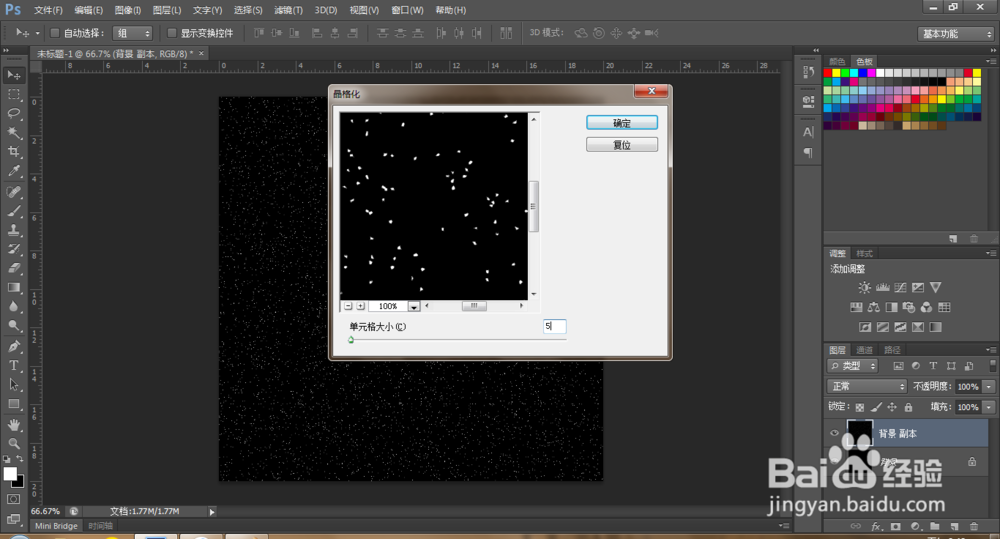Image resolution: width=1000 pixels, height=539 pixels.
Task: Enable 显示变换控件 checkbox
Action: [172, 33]
